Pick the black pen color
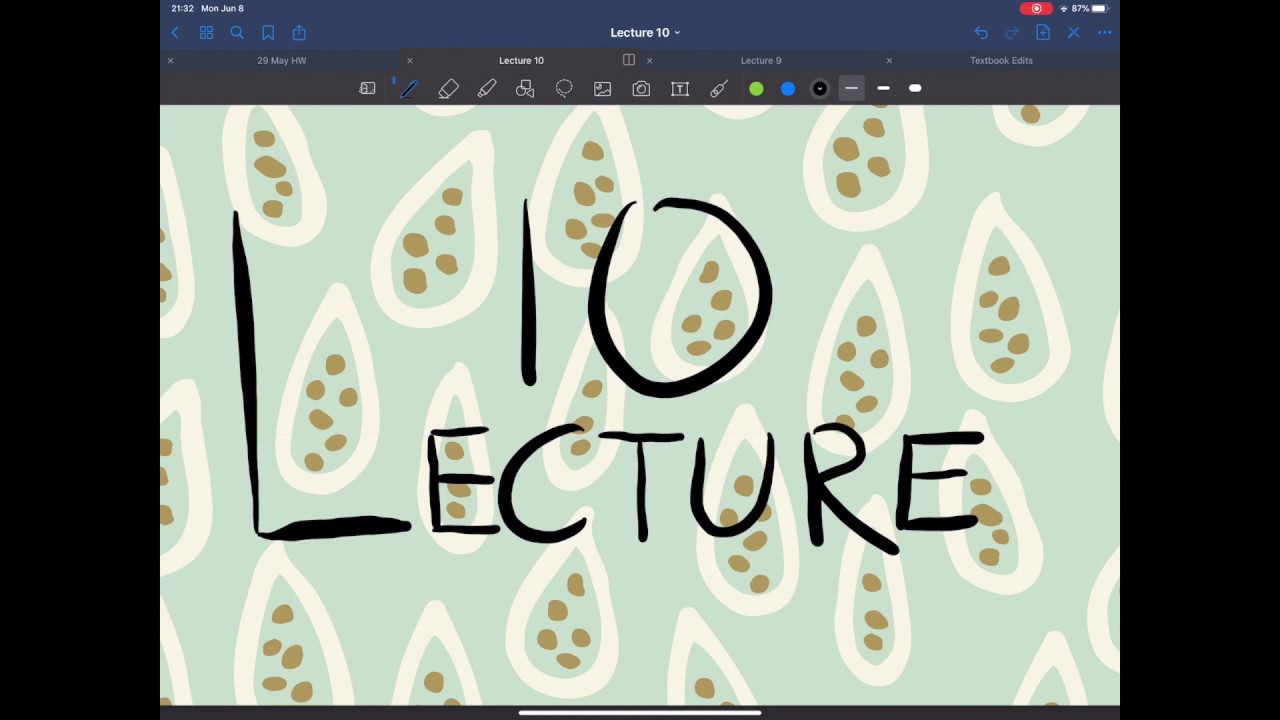This screenshot has width=1280, height=720. [820, 89]
